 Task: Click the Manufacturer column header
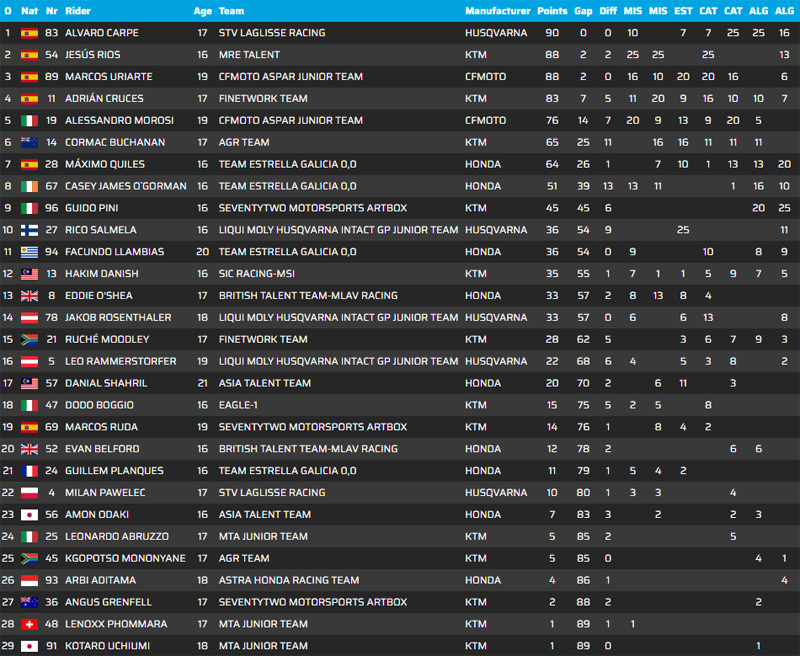point(497,11)
